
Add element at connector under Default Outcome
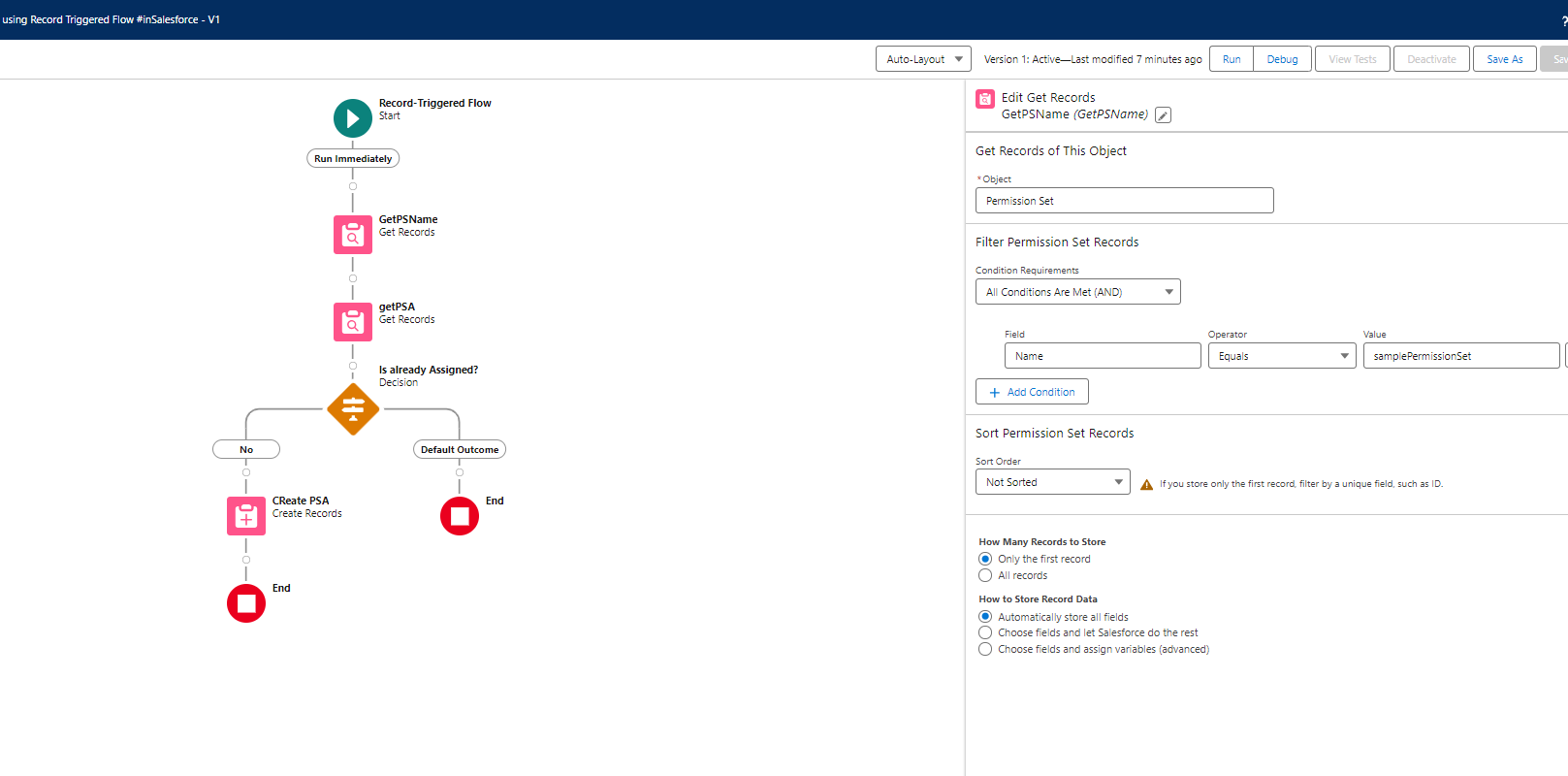tap(460, 472)
